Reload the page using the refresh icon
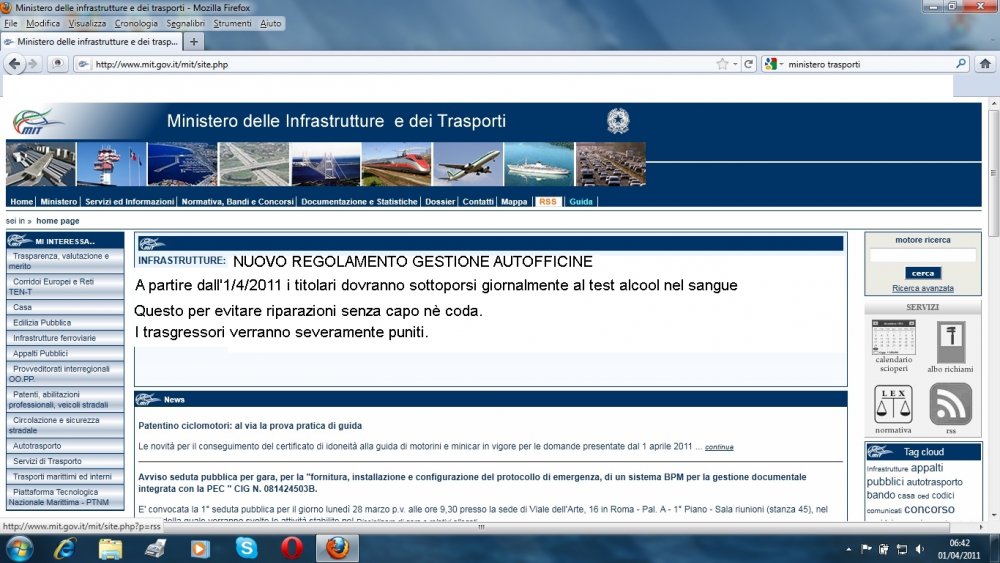 tap(749, 64)
